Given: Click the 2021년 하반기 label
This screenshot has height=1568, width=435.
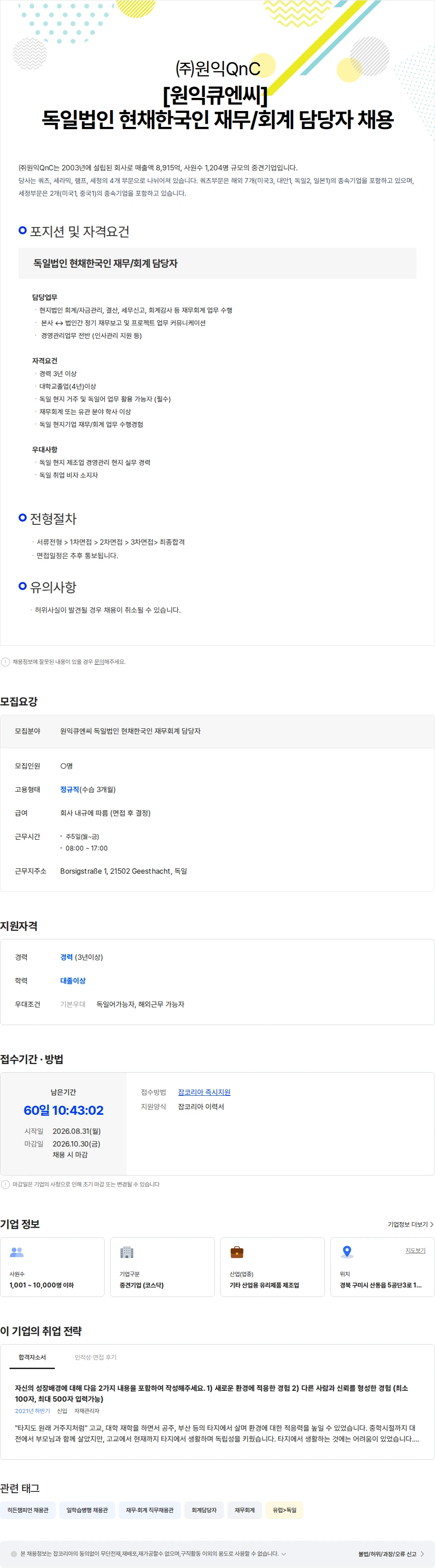Looking at the screenshot, I should (32, 1411).
